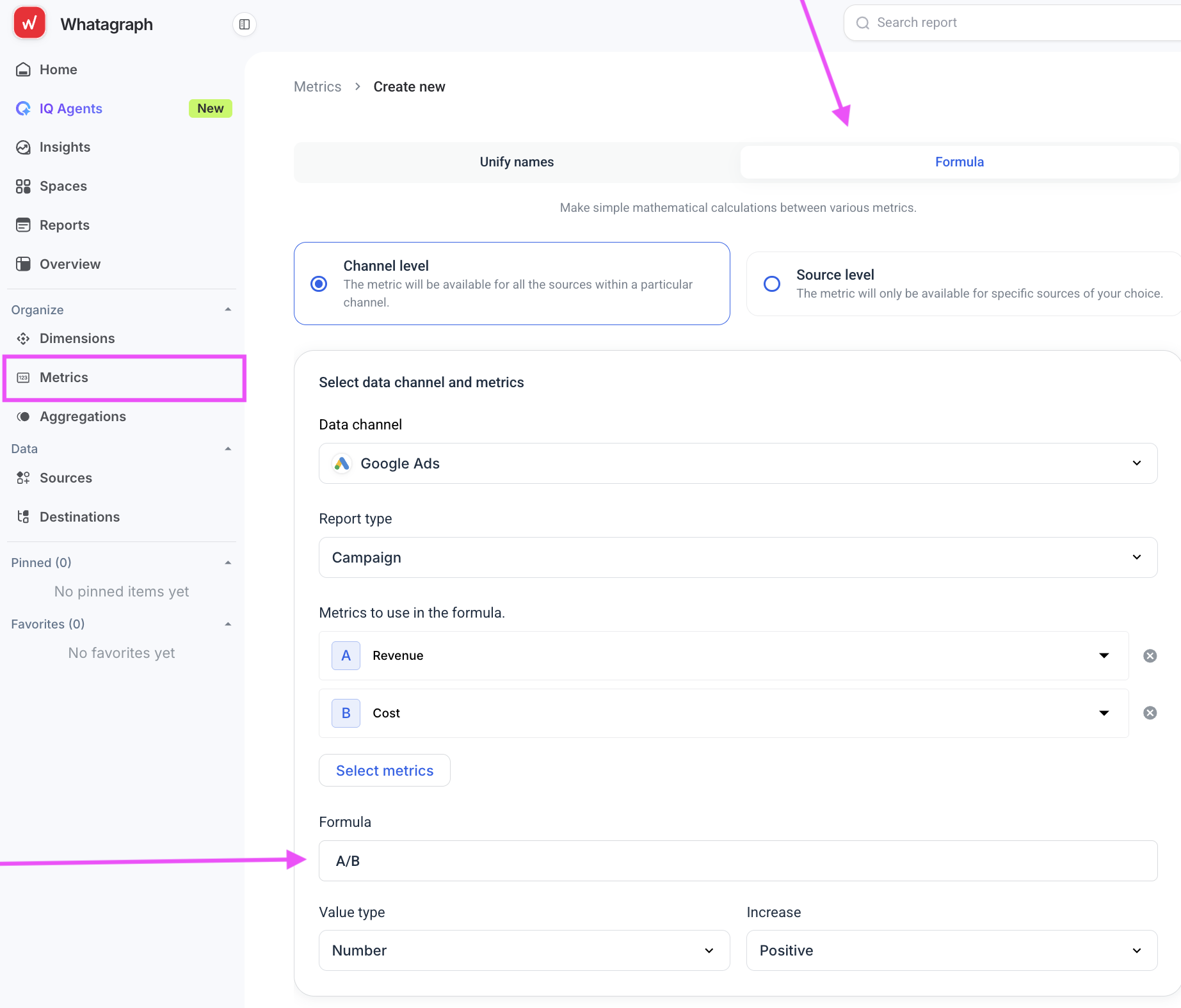Open the Cost metric dropdown
The height and width of the screenshot is (1008, 1181).
724,713
